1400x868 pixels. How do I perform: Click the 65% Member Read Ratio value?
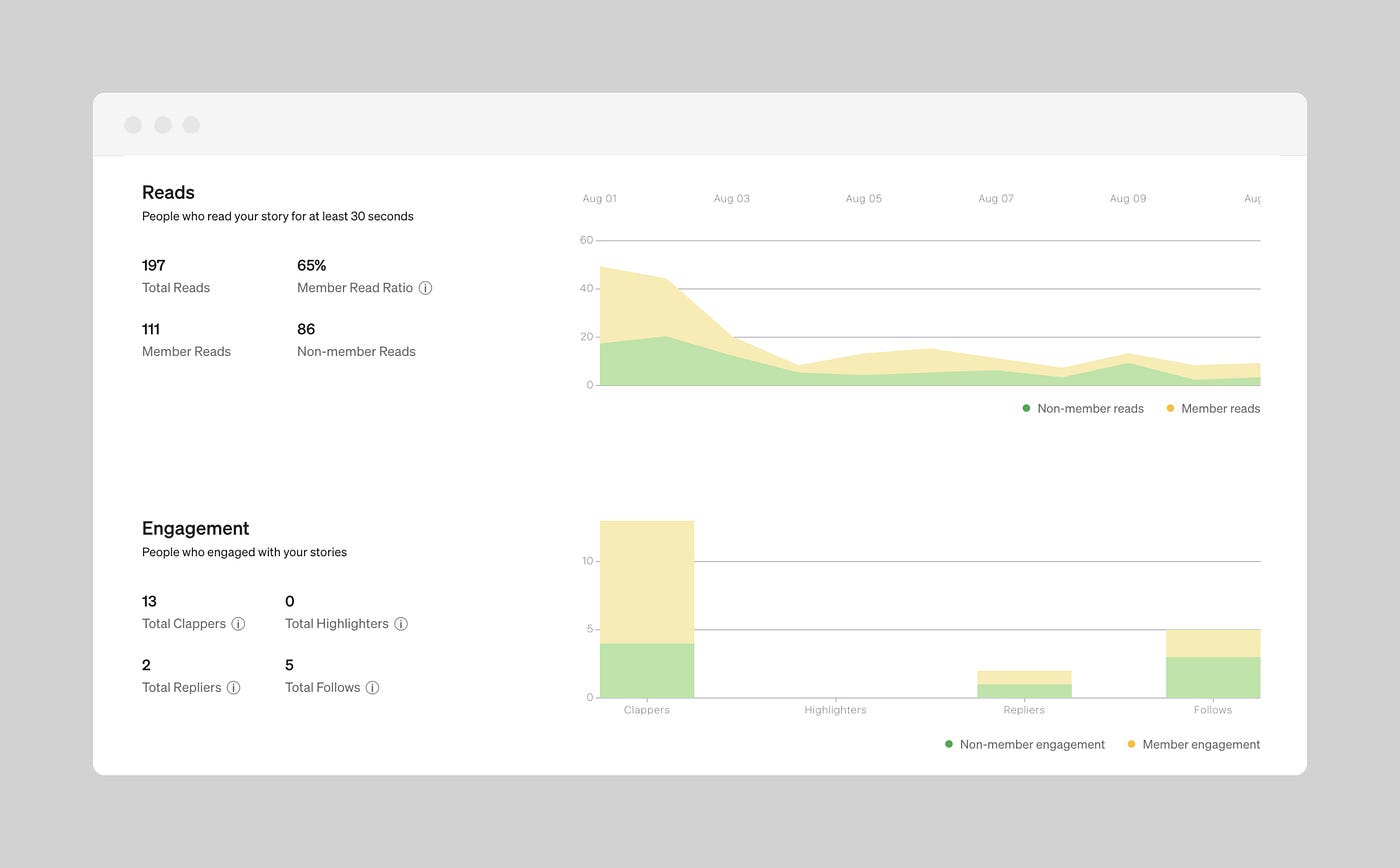(x=311, y=265)
